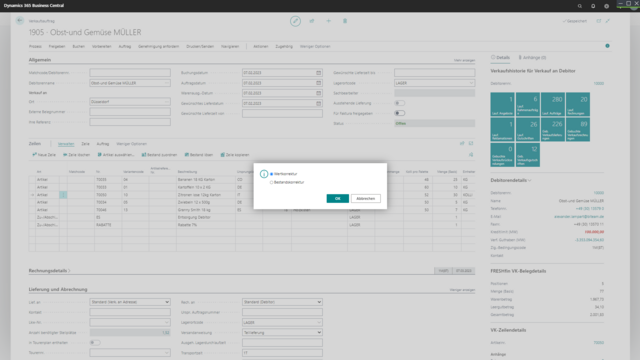Screen dimensions: 640x360
Task: Click expand icon in Zeilen header
Action: (471, 143)
